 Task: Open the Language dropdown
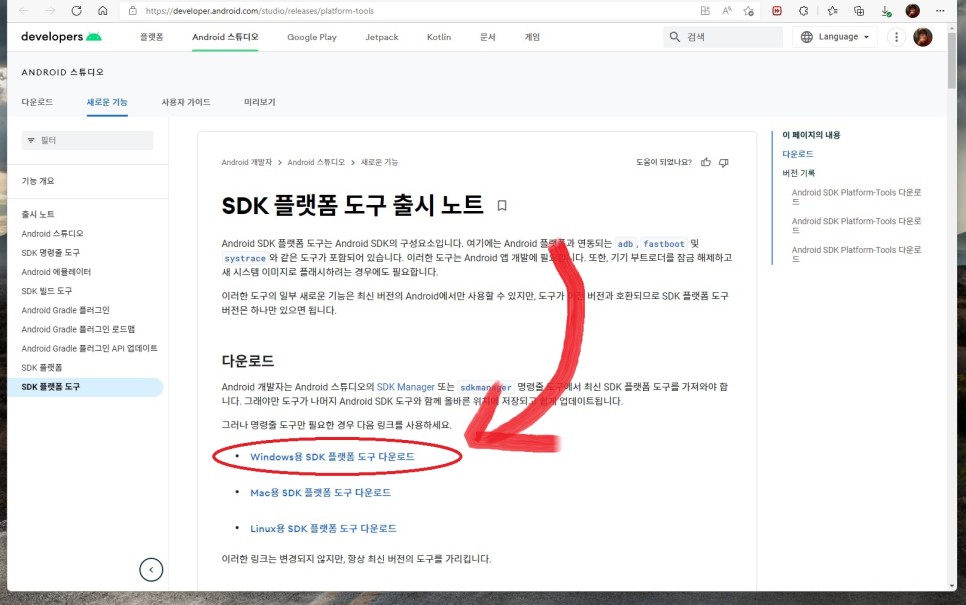835,37
